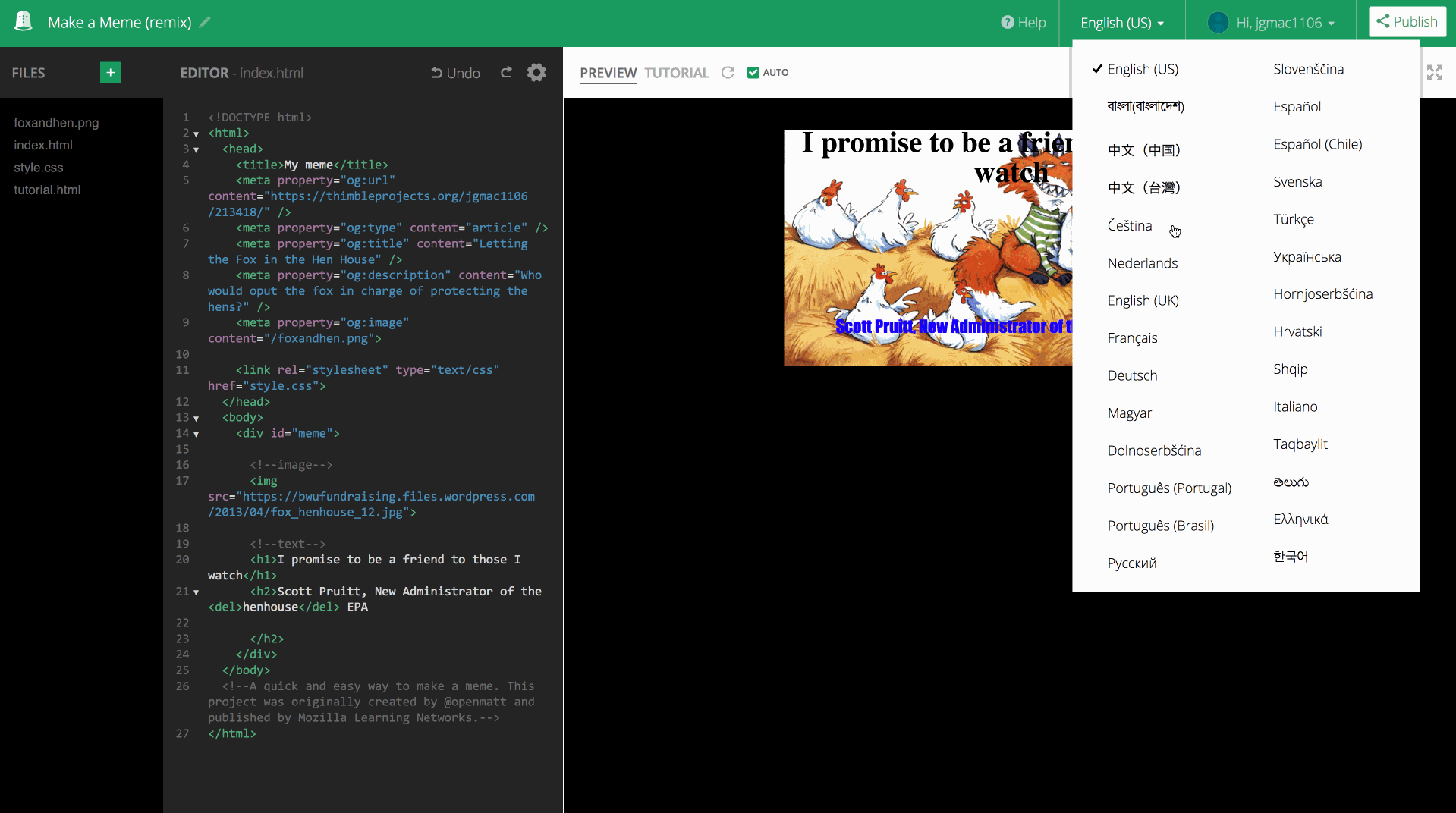Open style.css in file list

click(x=39, y=167)
